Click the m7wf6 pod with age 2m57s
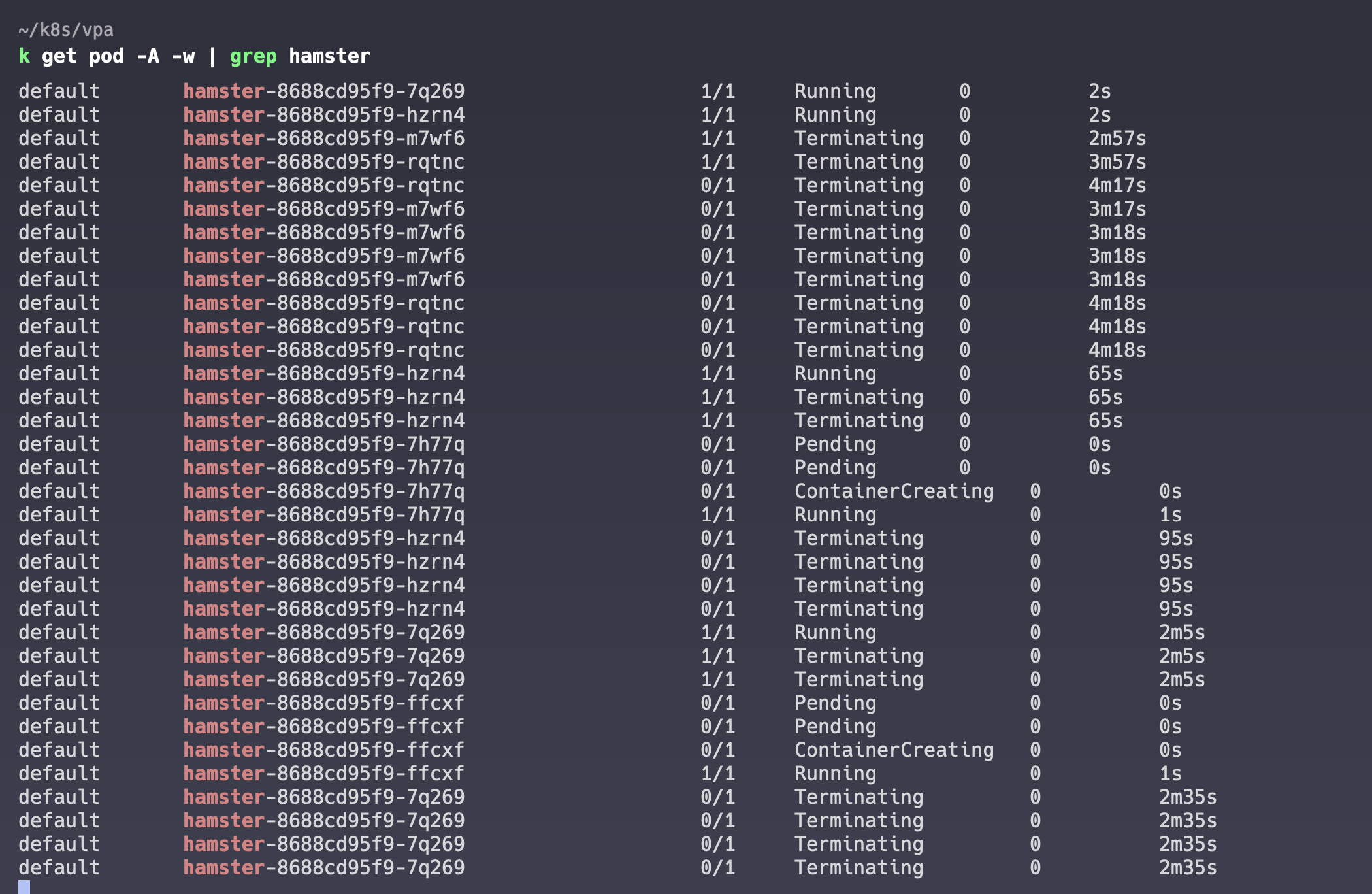The height and width of the screenshot is (894, 1372). [323, 139]
